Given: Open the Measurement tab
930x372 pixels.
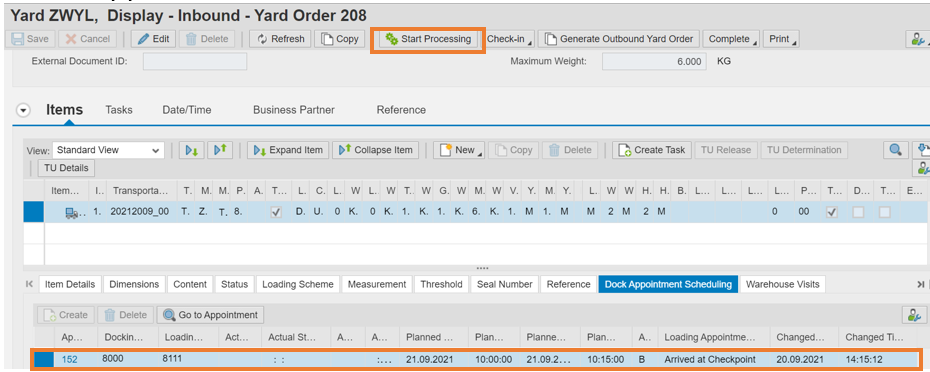Looking at the screenshot, I should point(377,284).
